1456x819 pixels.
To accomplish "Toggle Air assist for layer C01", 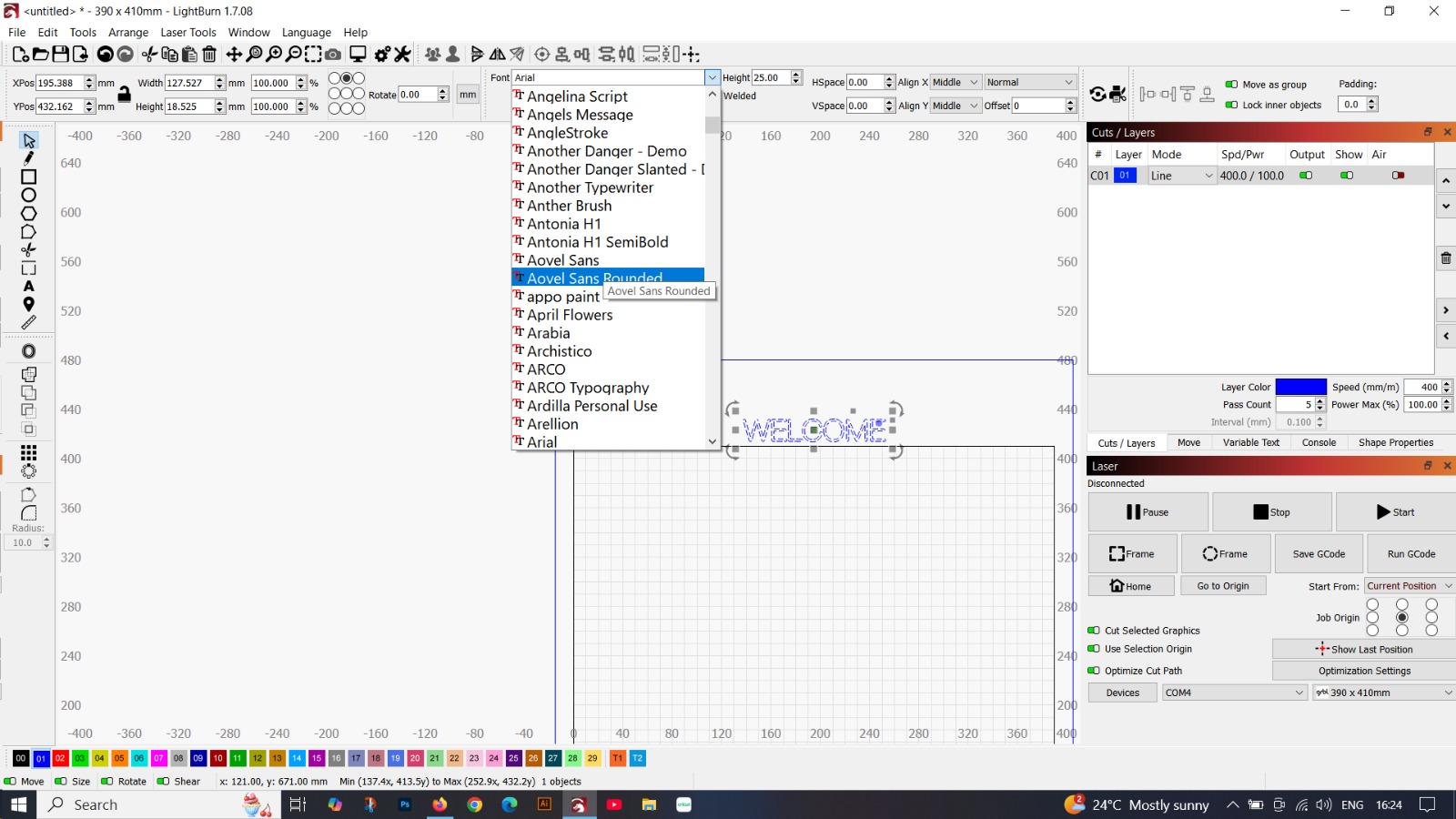I will (x=1398, y=176).
